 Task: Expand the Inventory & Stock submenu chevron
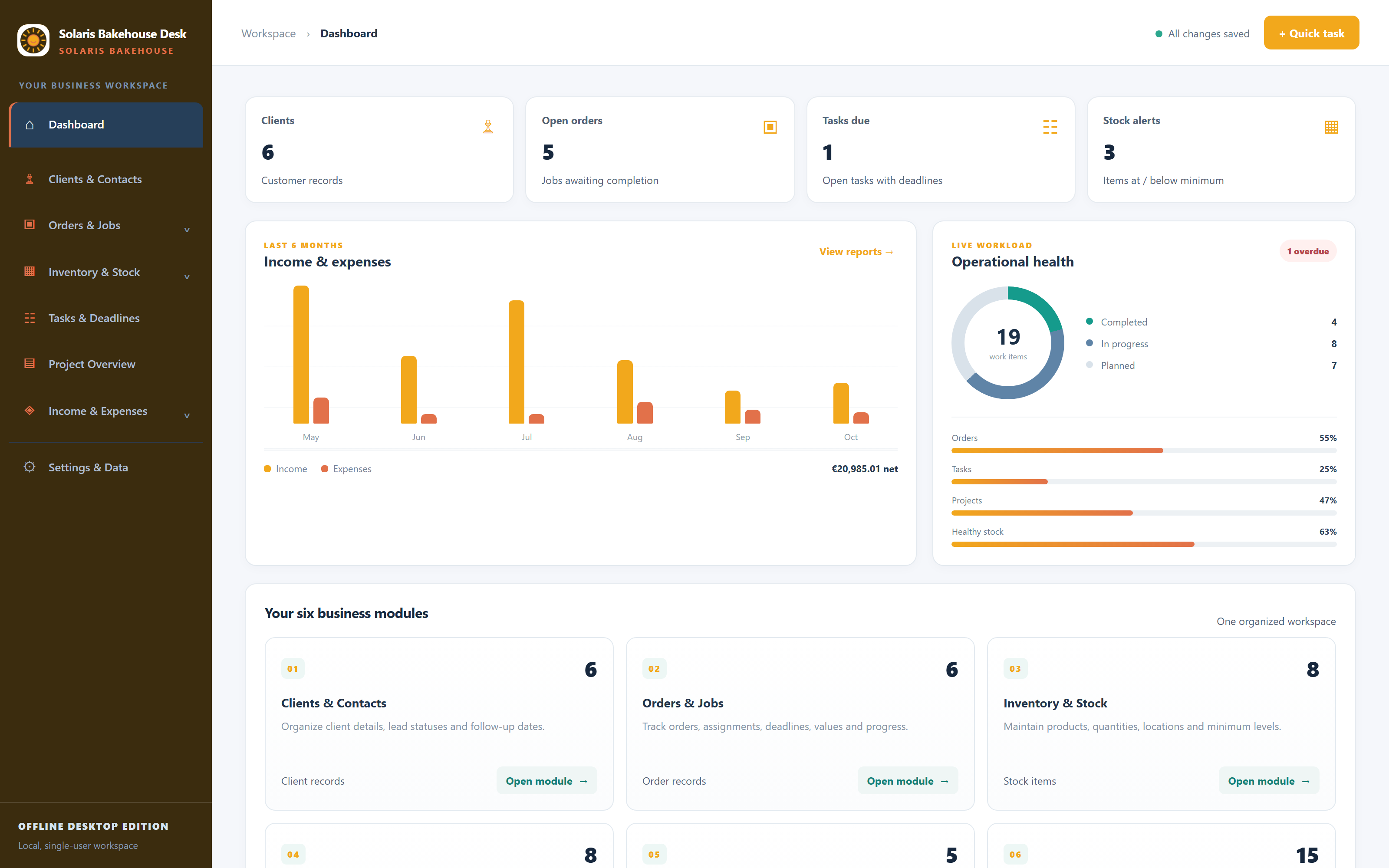click(x=187, y=277)
